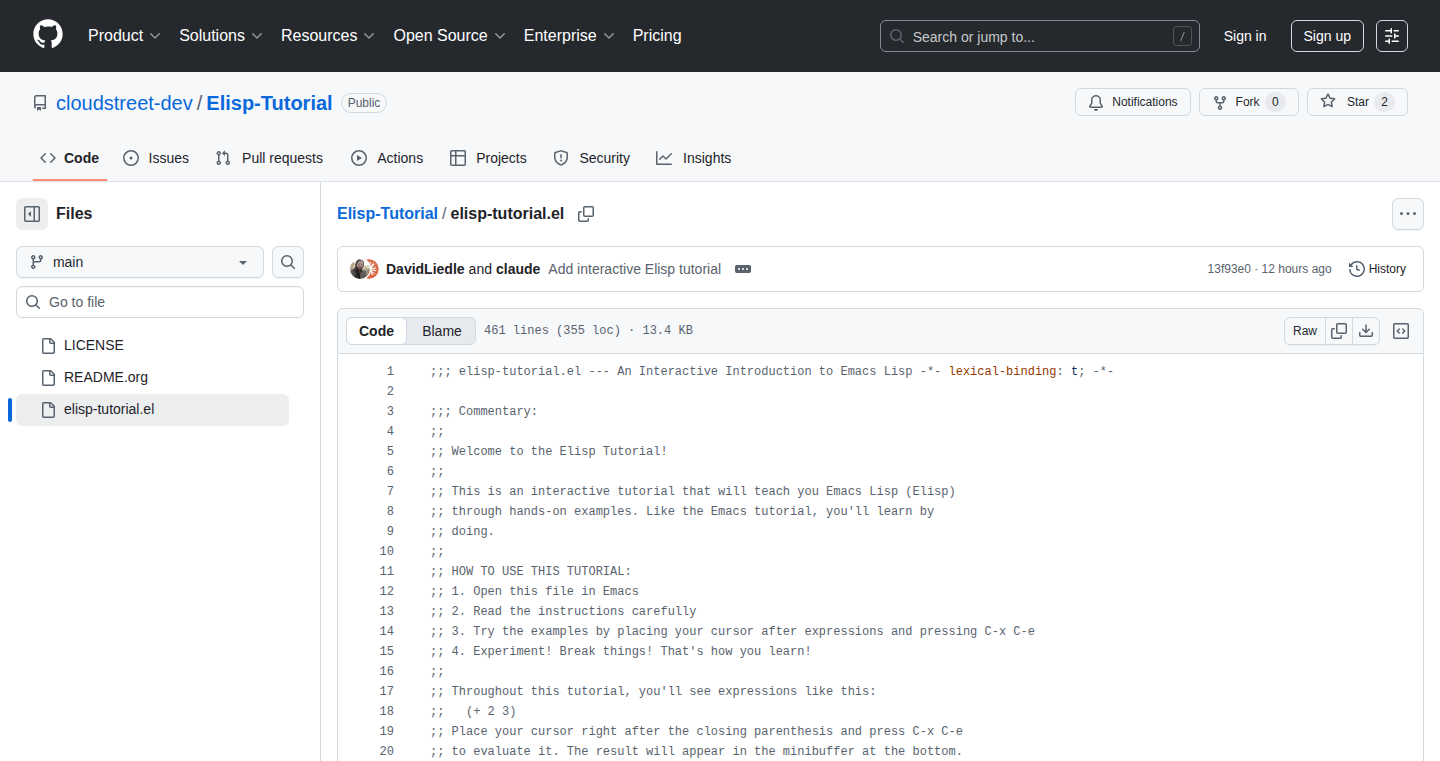Open the Elisp-Tutorial repository title link
The height and width of the screenshot is (761, 1440).
pyautogui.click(x=269, y=103)
